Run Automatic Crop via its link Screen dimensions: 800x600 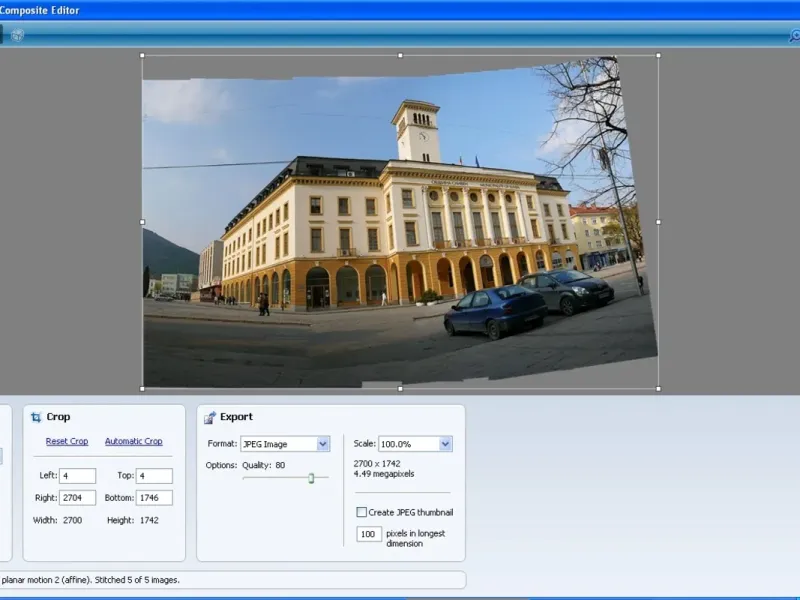coord(133,441)
